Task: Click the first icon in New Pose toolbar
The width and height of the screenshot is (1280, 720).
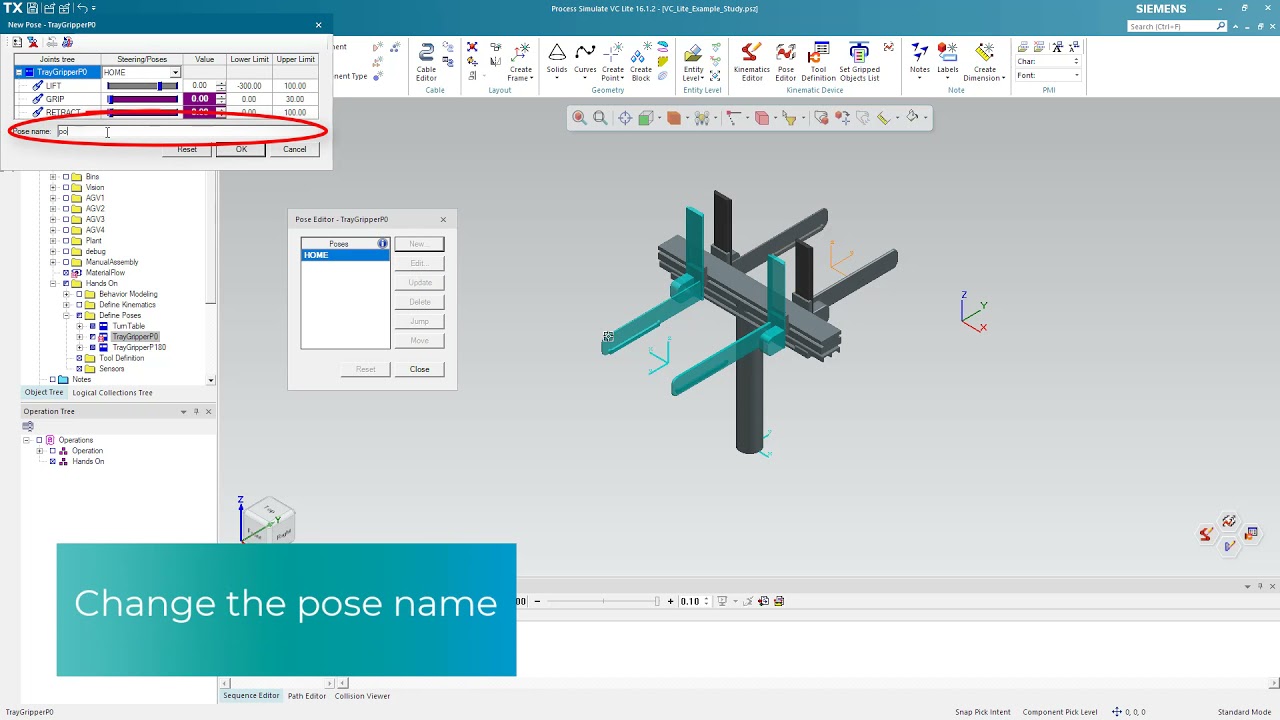Action: coord(17,42)
